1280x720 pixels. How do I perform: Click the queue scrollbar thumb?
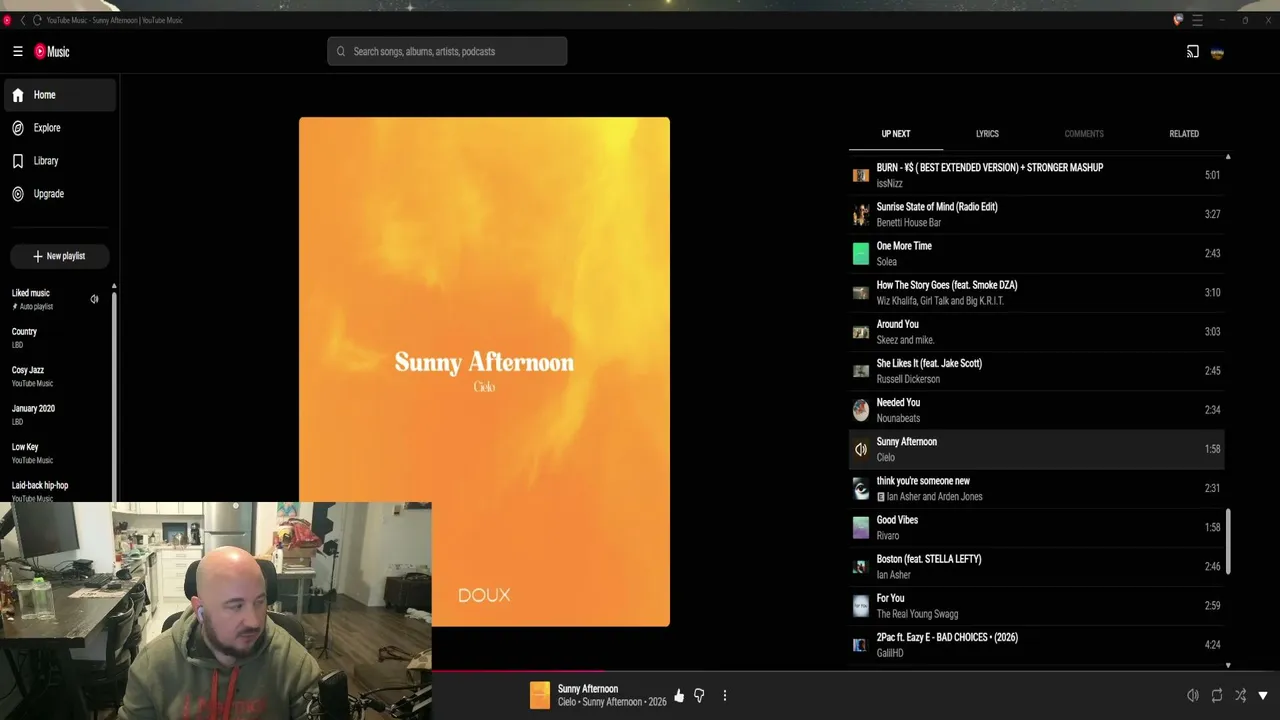coord(1228,541)
